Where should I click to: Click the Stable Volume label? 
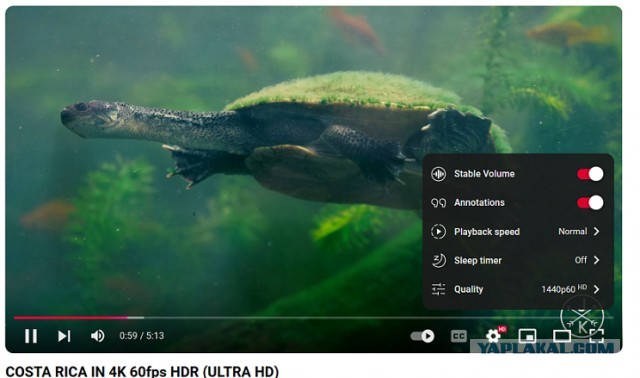point(484,174)
